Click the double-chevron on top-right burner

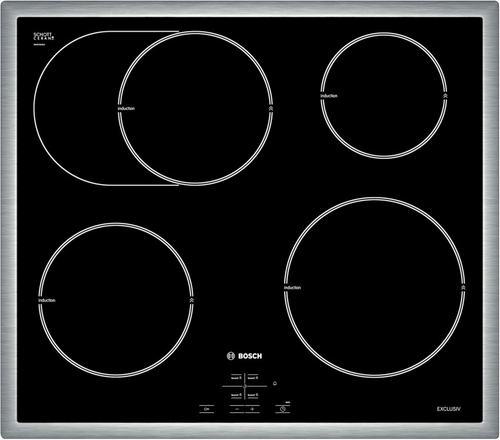[x=445, y=96]
